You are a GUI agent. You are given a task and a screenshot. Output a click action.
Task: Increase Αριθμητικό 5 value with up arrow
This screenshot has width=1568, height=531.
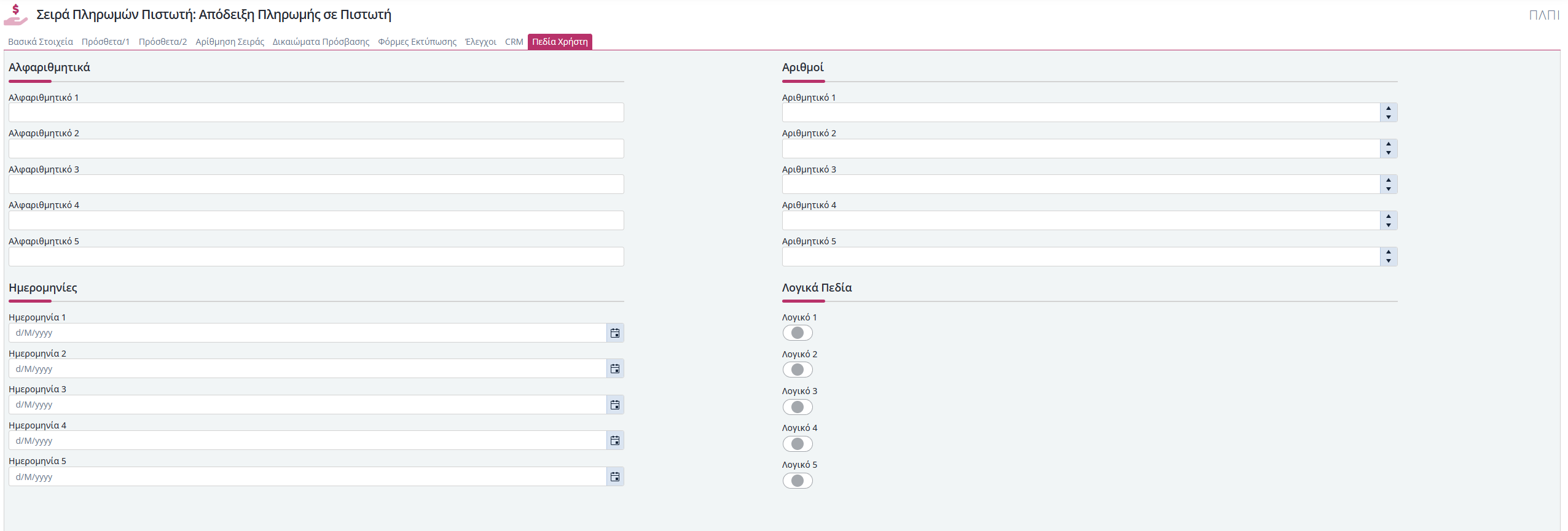1389,252
